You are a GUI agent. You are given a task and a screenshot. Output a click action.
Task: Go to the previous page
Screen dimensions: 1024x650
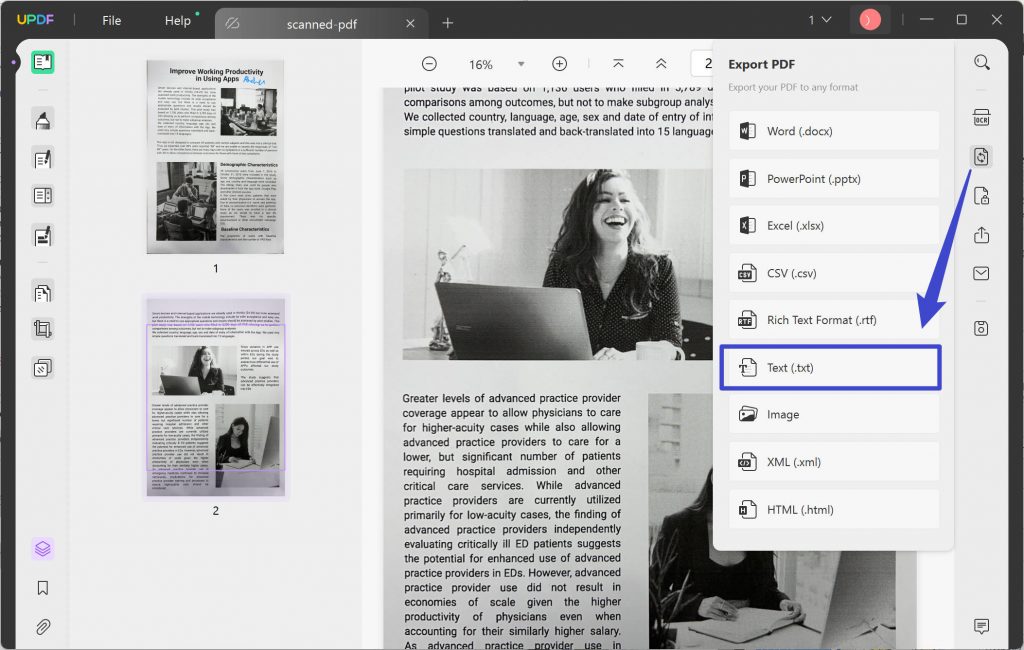tap(661, 64)
